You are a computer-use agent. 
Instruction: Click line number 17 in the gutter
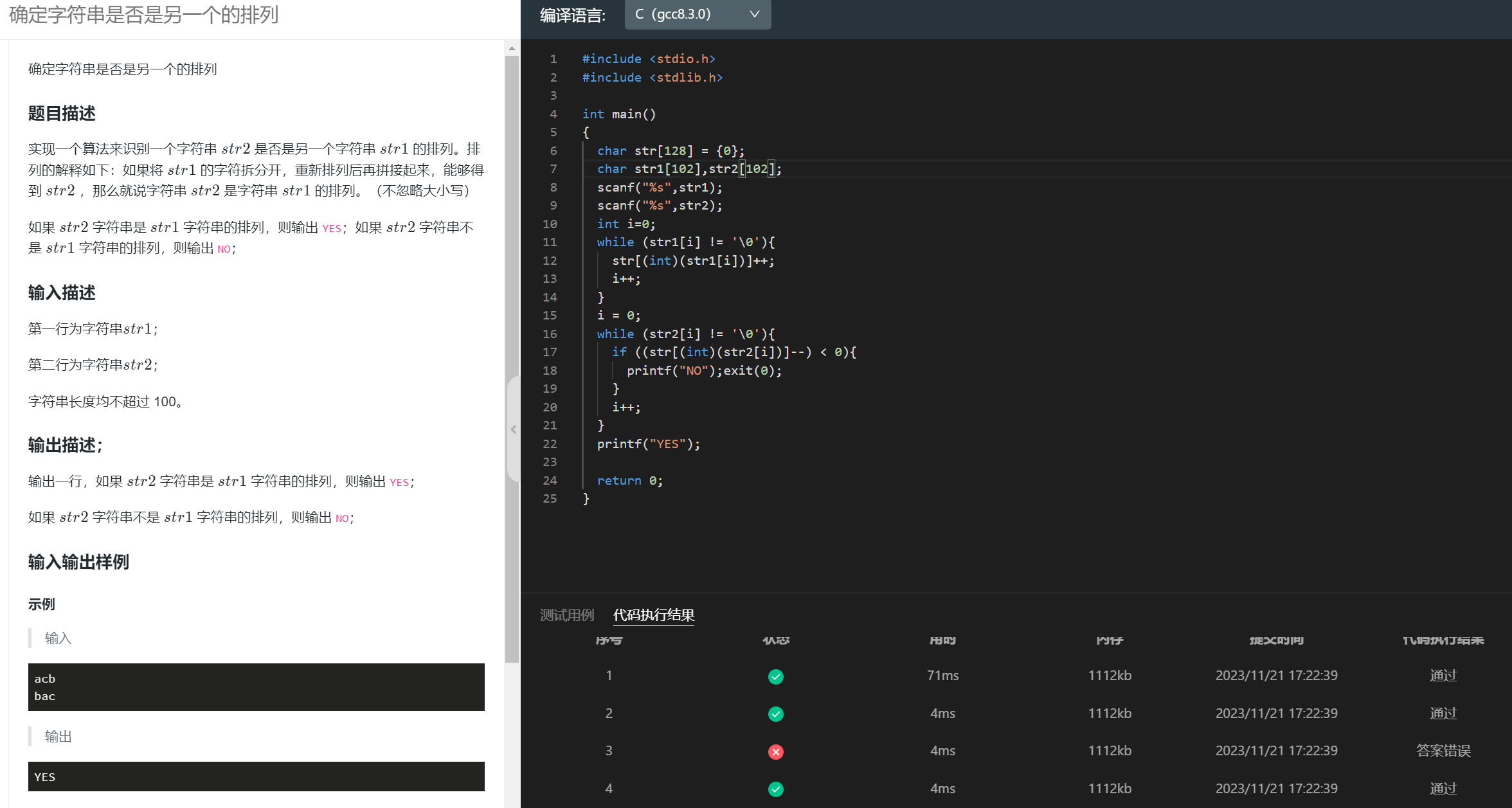pyautogui.click(x=550, y=352)
